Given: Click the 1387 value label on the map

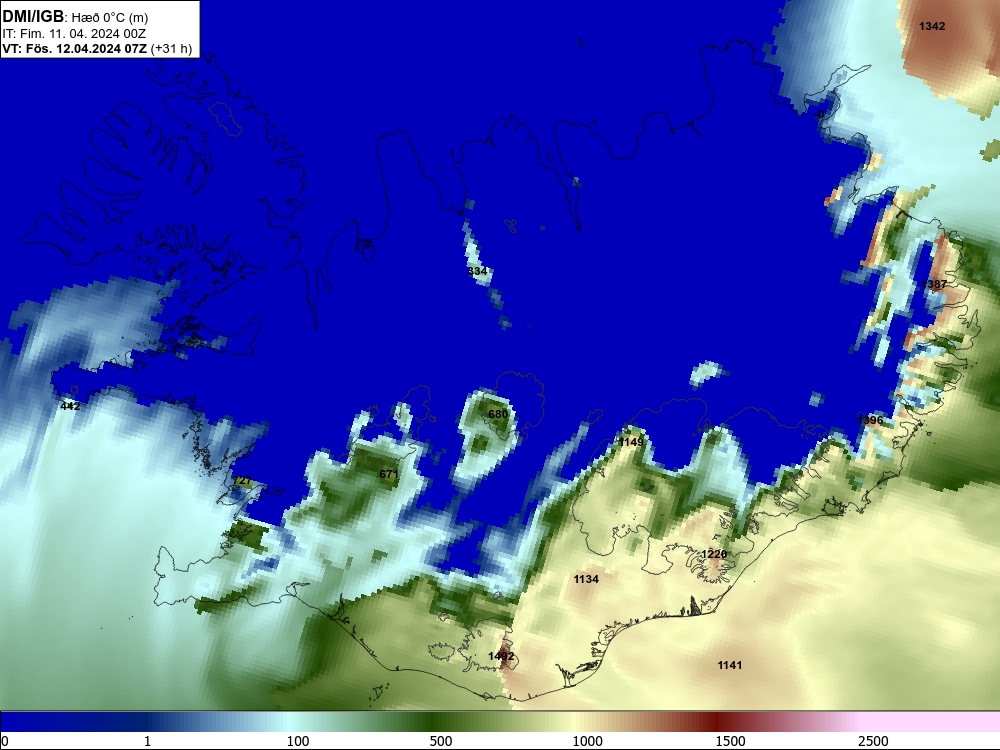Looking at the screenshot, I should (934, 284).
